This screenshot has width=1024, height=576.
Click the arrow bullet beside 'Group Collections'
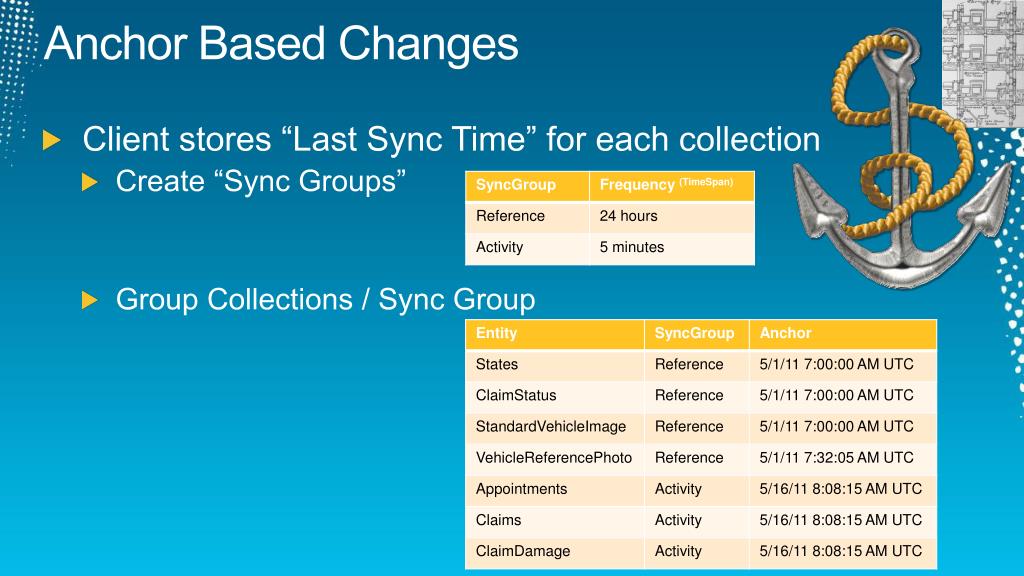pos(89,300)
